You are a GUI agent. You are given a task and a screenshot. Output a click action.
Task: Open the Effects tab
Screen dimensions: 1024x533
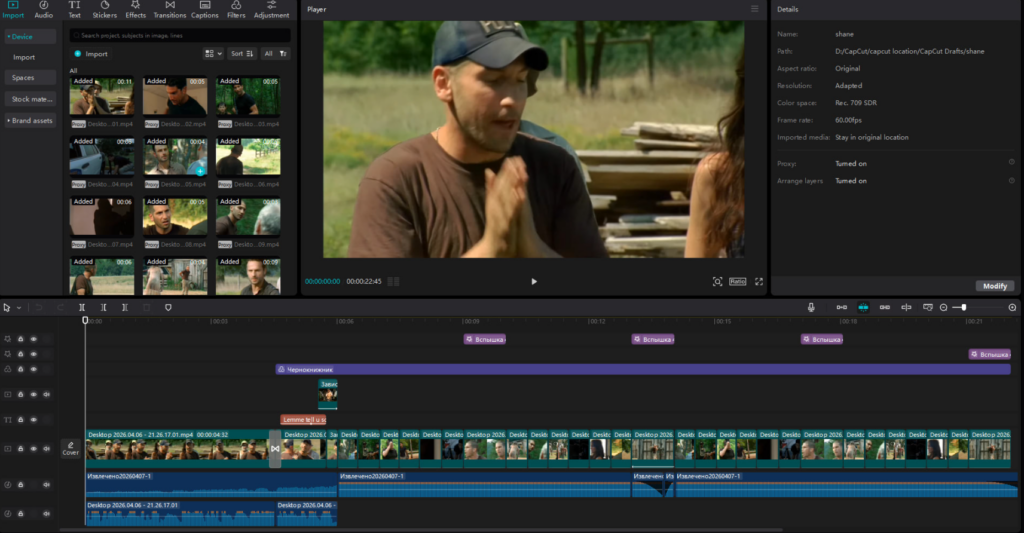[135, 10]
